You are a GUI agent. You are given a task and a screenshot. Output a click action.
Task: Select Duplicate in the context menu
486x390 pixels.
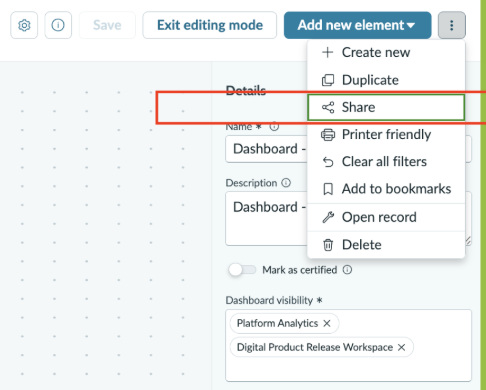tap(386, 80)
